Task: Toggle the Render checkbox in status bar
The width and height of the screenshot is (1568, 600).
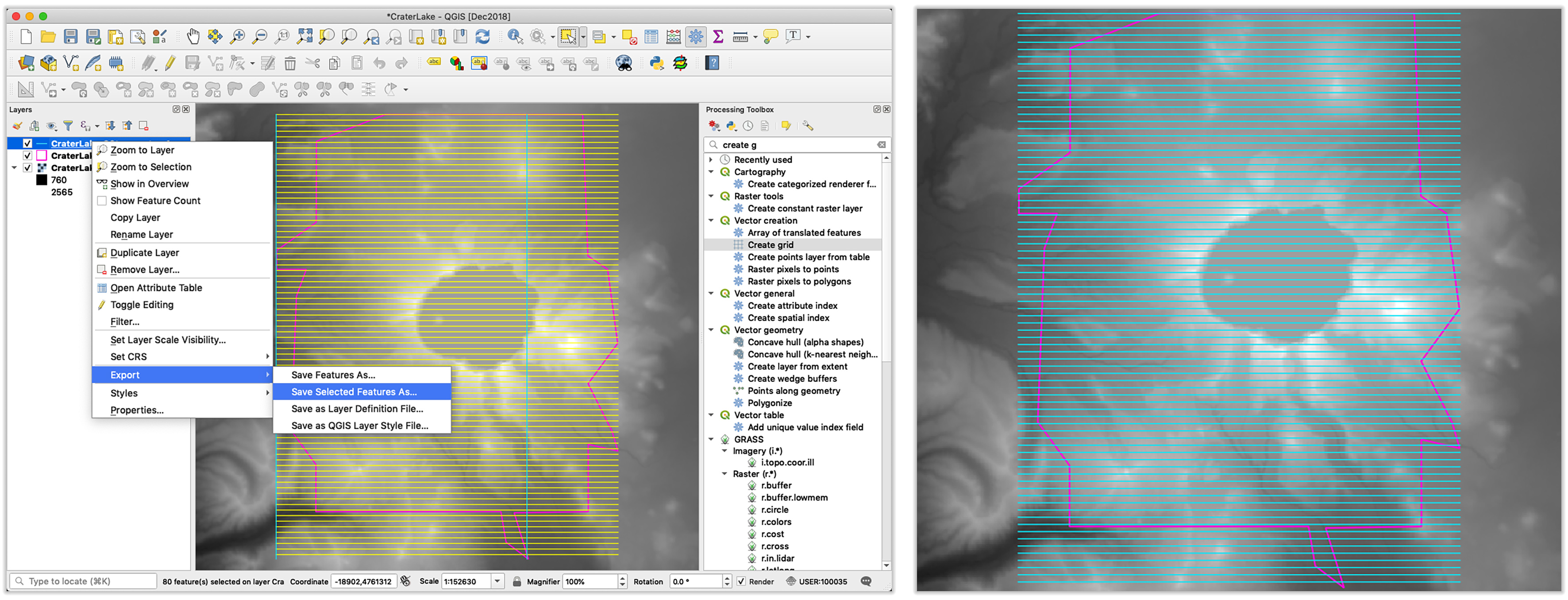Action: [x=741, y=581]
